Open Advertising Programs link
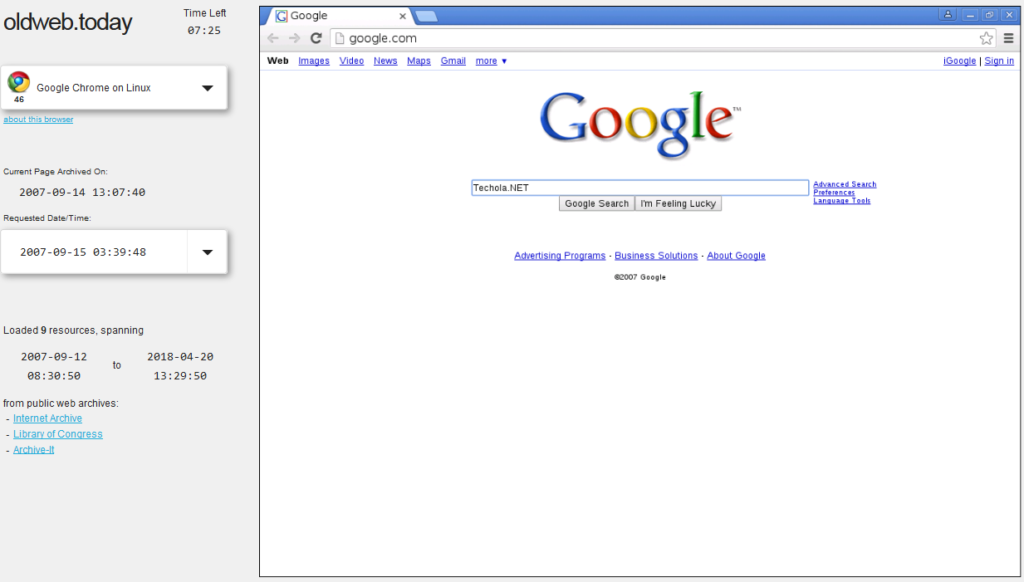The image size is (1024, 582). (x=560, y=255)
